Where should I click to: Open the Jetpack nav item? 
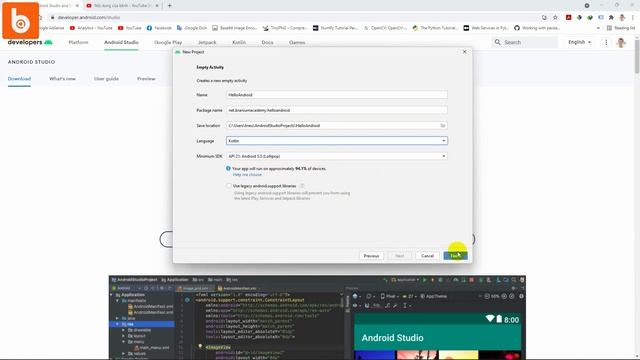207,42
